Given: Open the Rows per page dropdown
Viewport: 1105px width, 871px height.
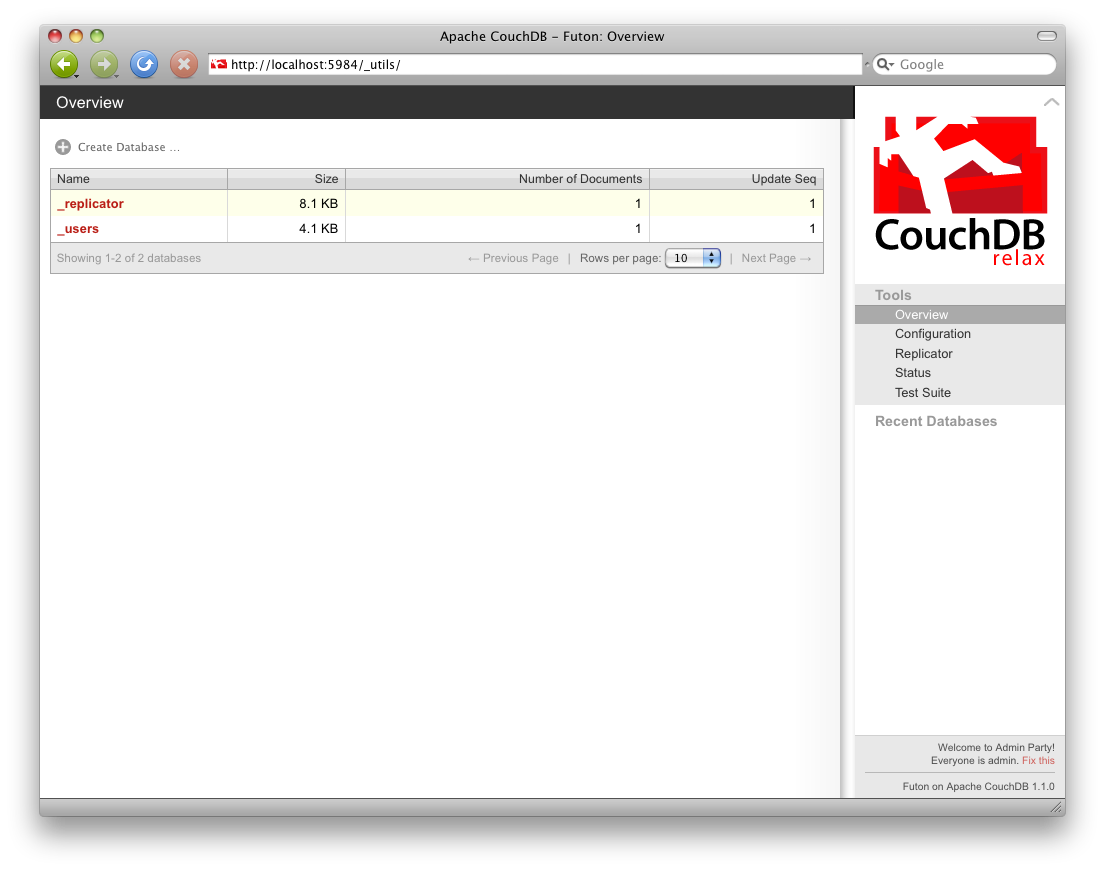Looking at the screenshot, I should coord(693,258).
